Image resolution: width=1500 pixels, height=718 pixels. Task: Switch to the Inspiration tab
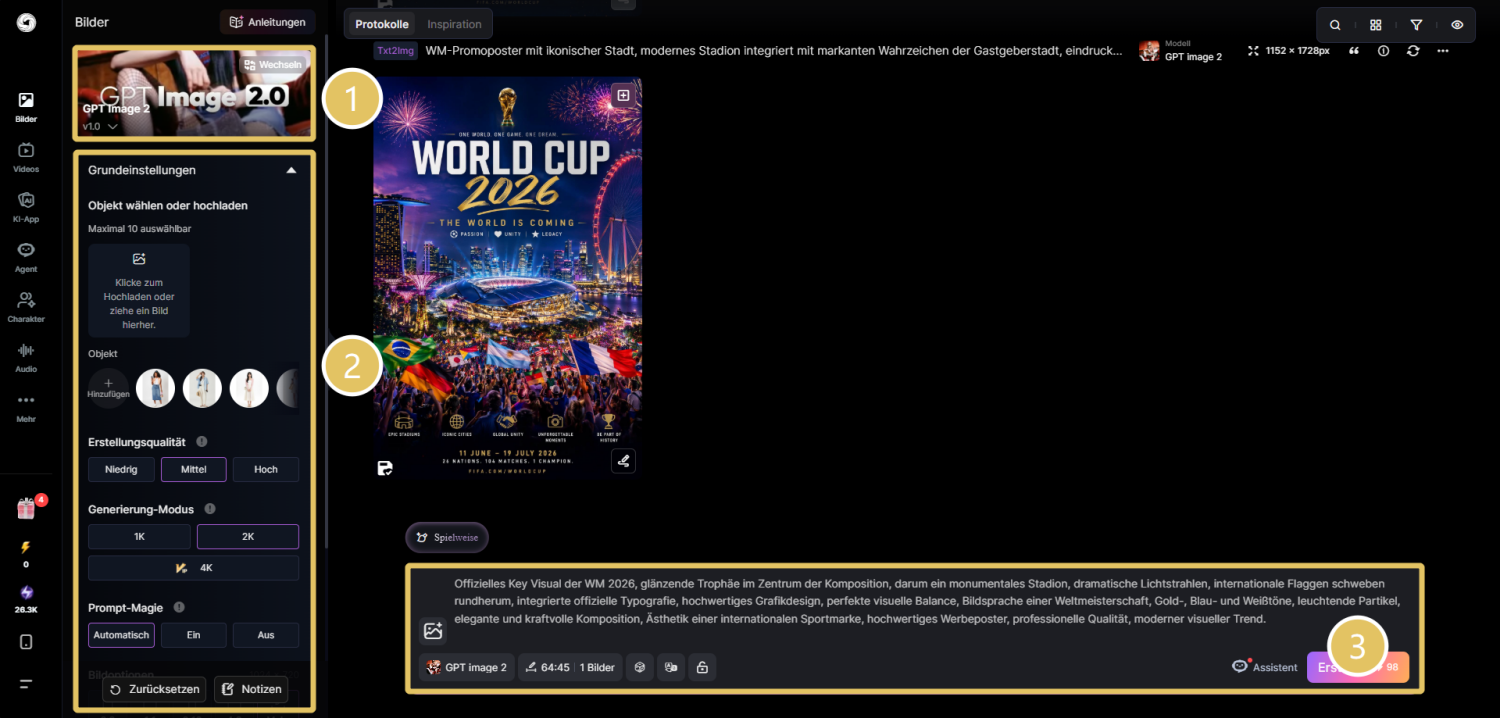(454, 24)
